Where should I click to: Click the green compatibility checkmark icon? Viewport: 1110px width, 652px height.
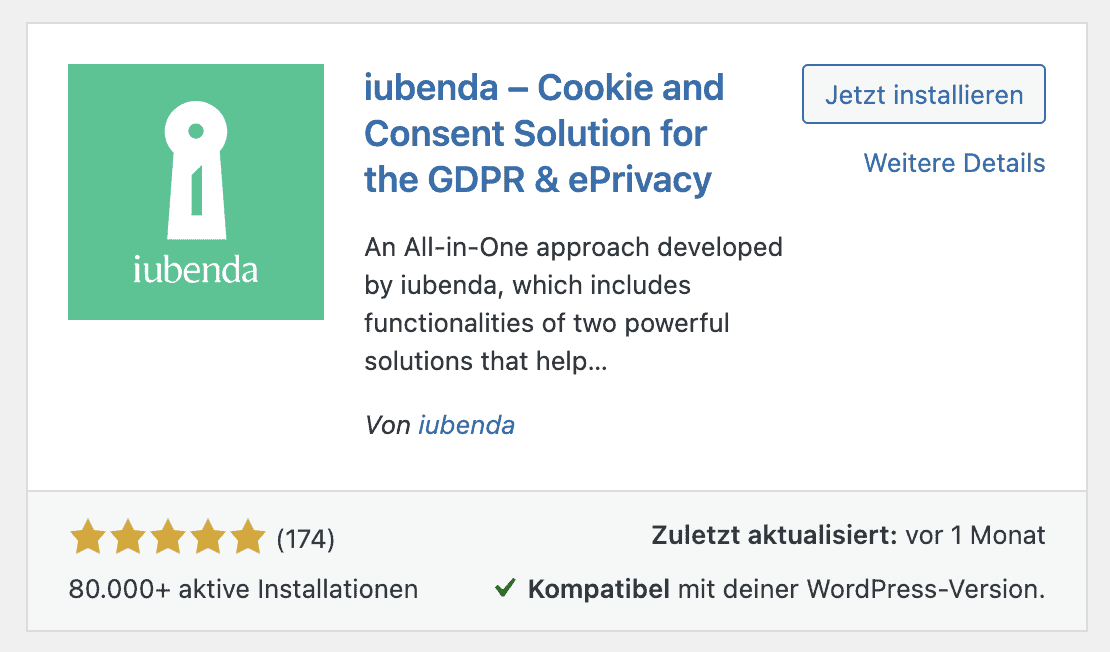click(505, 588)
